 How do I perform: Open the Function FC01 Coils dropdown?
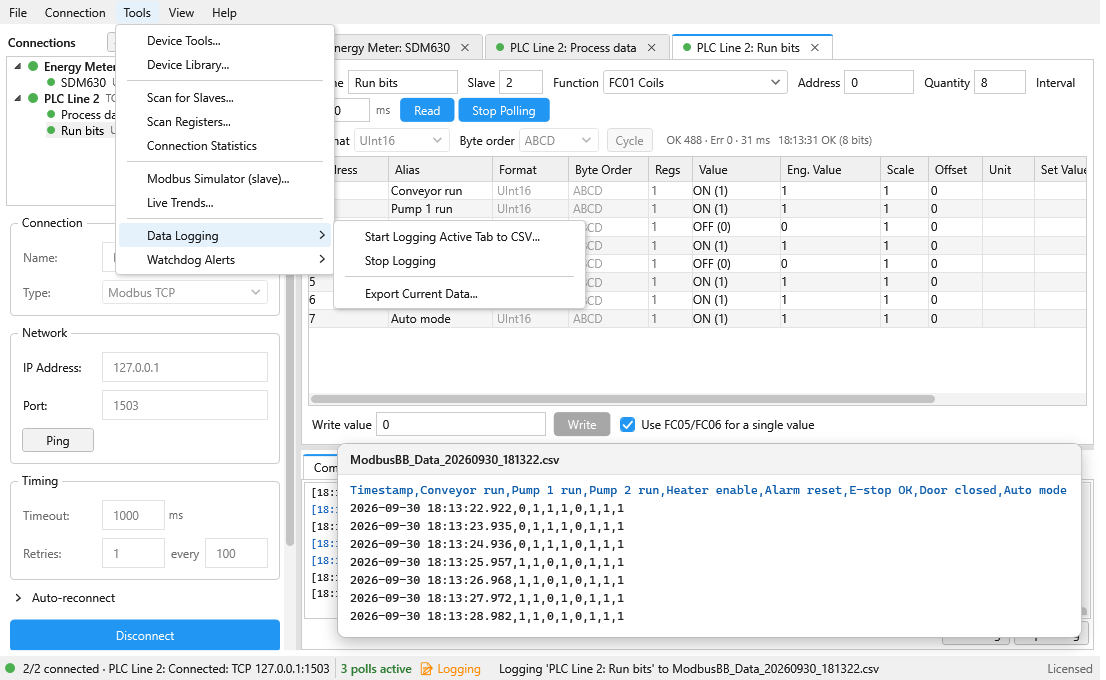point(695,83)
